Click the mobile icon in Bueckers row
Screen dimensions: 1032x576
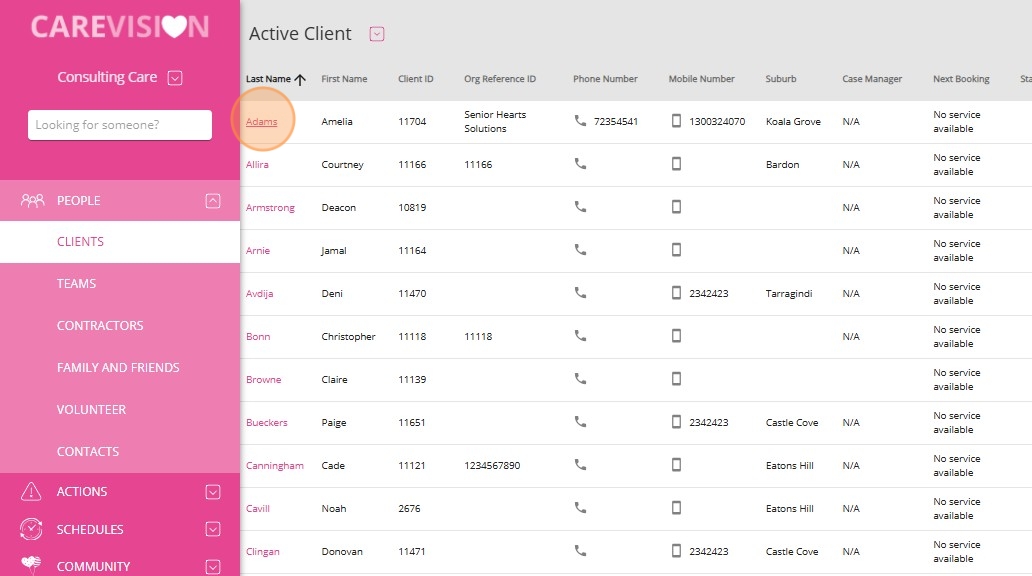pos(676,421)
